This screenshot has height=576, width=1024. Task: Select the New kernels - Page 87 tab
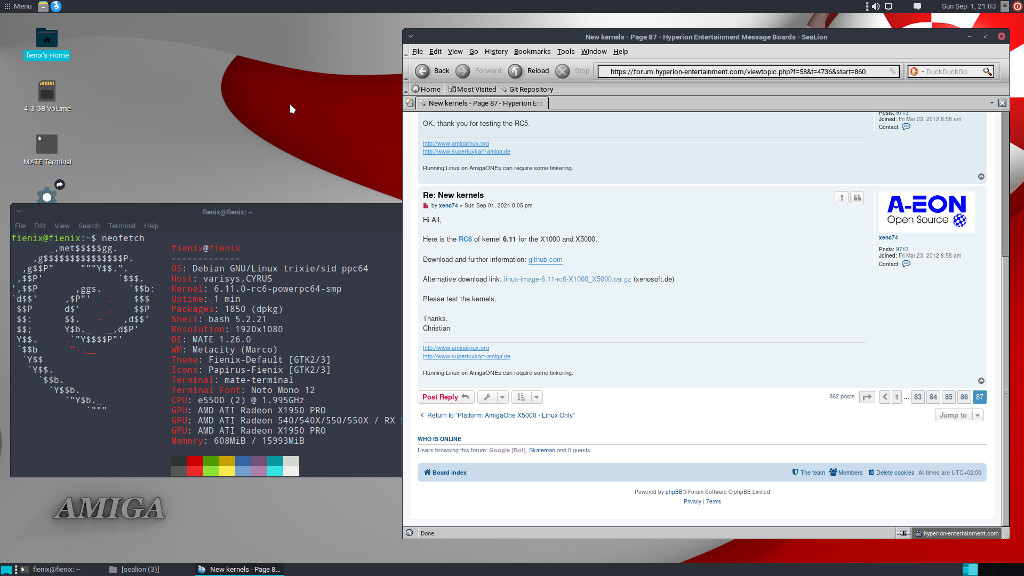(x=482, y=103)
